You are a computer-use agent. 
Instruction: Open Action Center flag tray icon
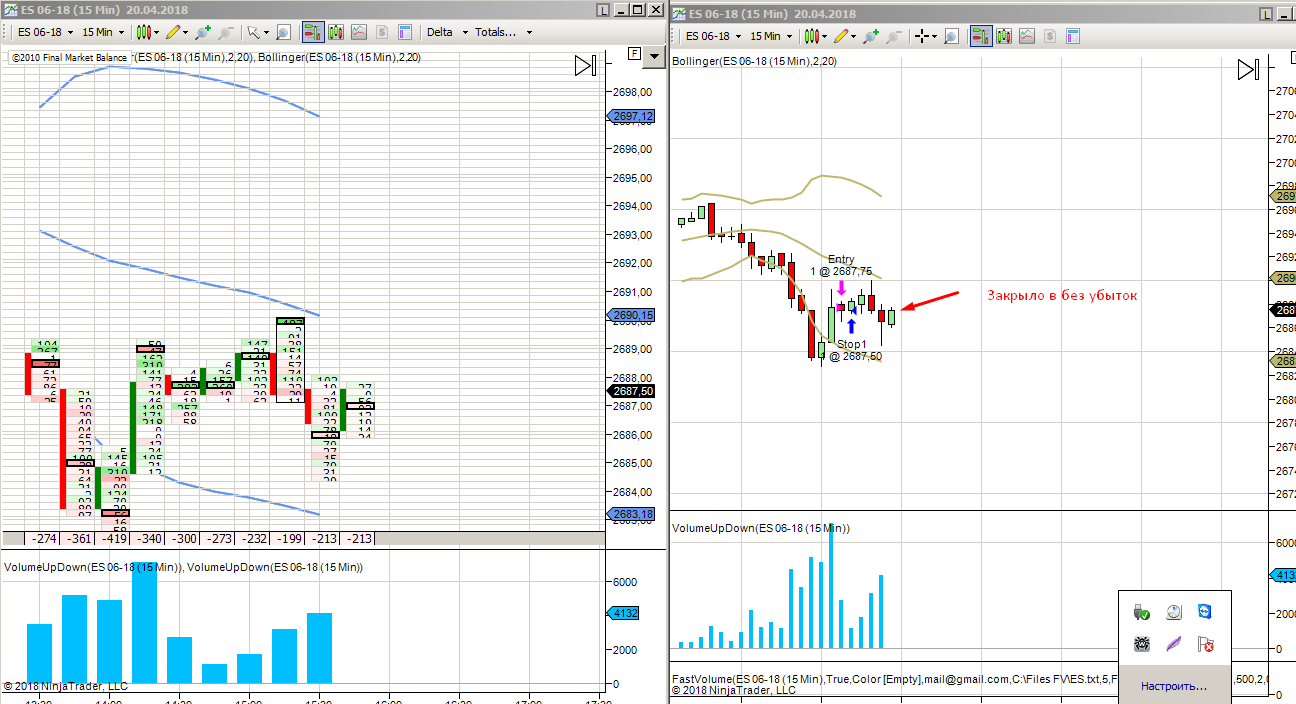[x=1206, y=644]
